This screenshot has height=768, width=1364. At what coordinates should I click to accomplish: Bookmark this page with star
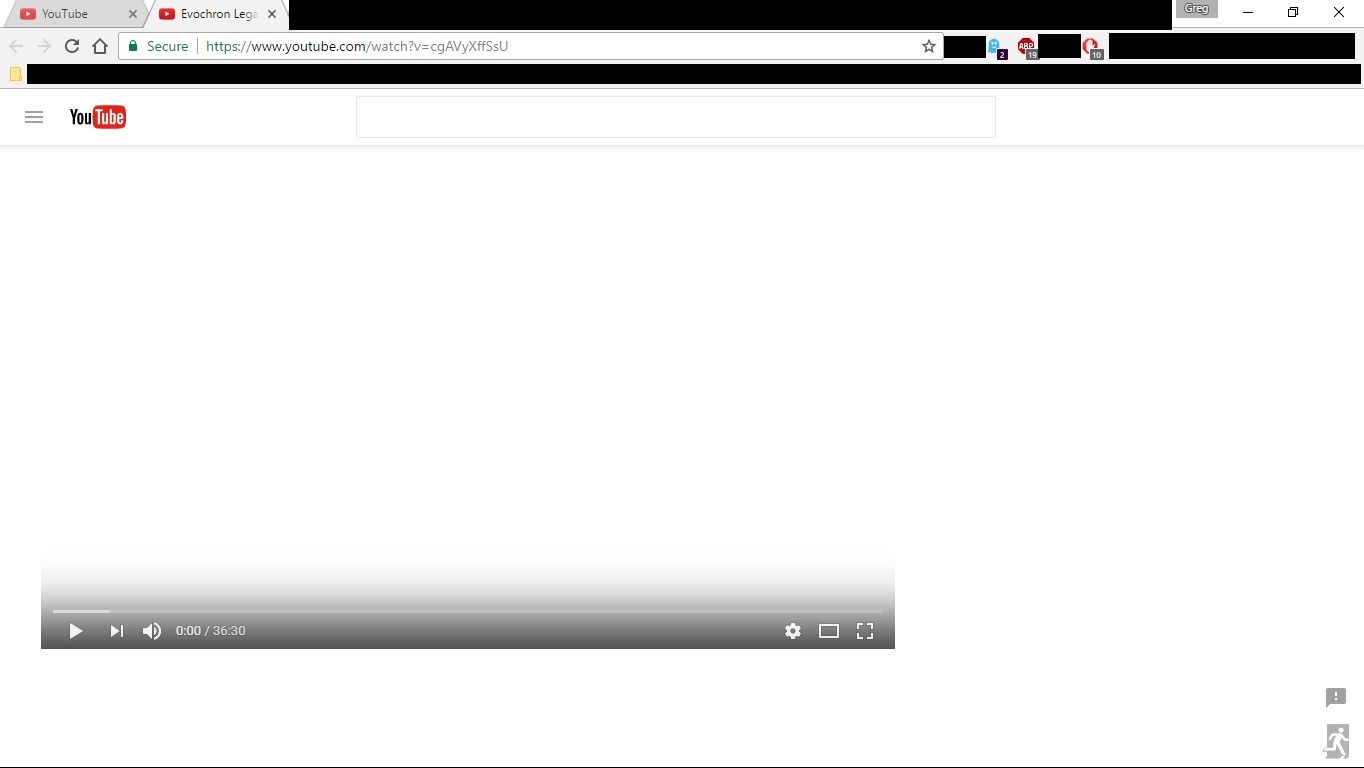(x=929, y=46)
